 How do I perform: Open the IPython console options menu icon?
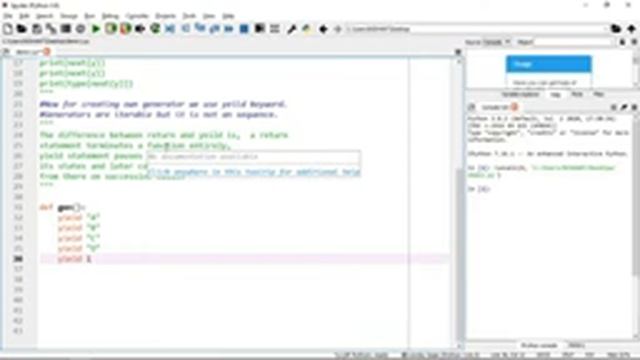634,107
